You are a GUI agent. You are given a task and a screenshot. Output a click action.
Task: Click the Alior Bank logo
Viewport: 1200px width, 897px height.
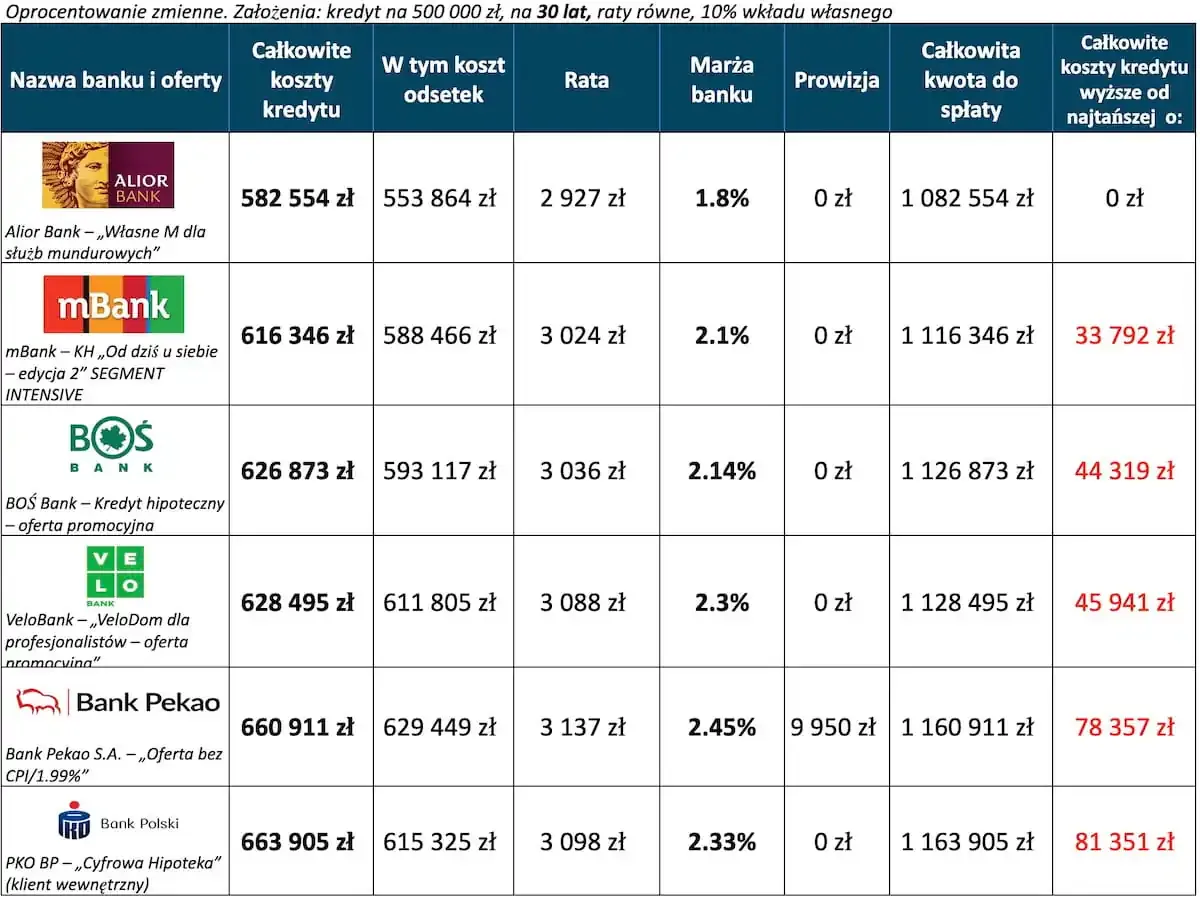[x=108, y=175]
